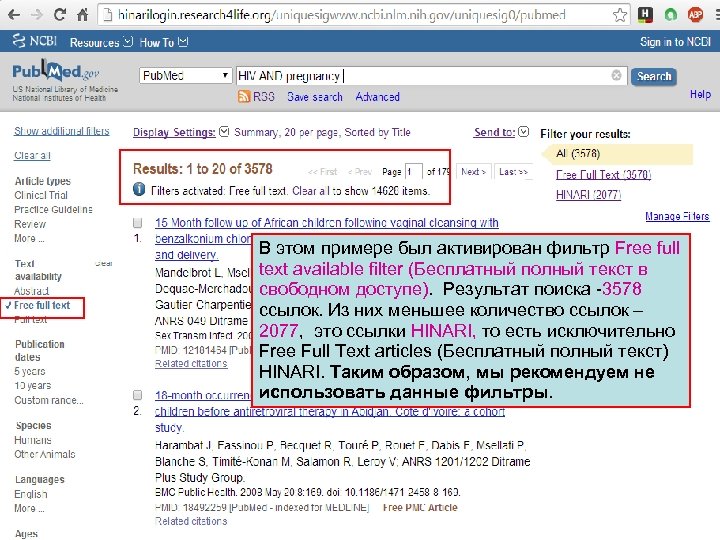The width and height of the screenshot is (720, 540).
Task: Select All (3578) results filter
Action: pyautogui.click(x=578, y=153)
